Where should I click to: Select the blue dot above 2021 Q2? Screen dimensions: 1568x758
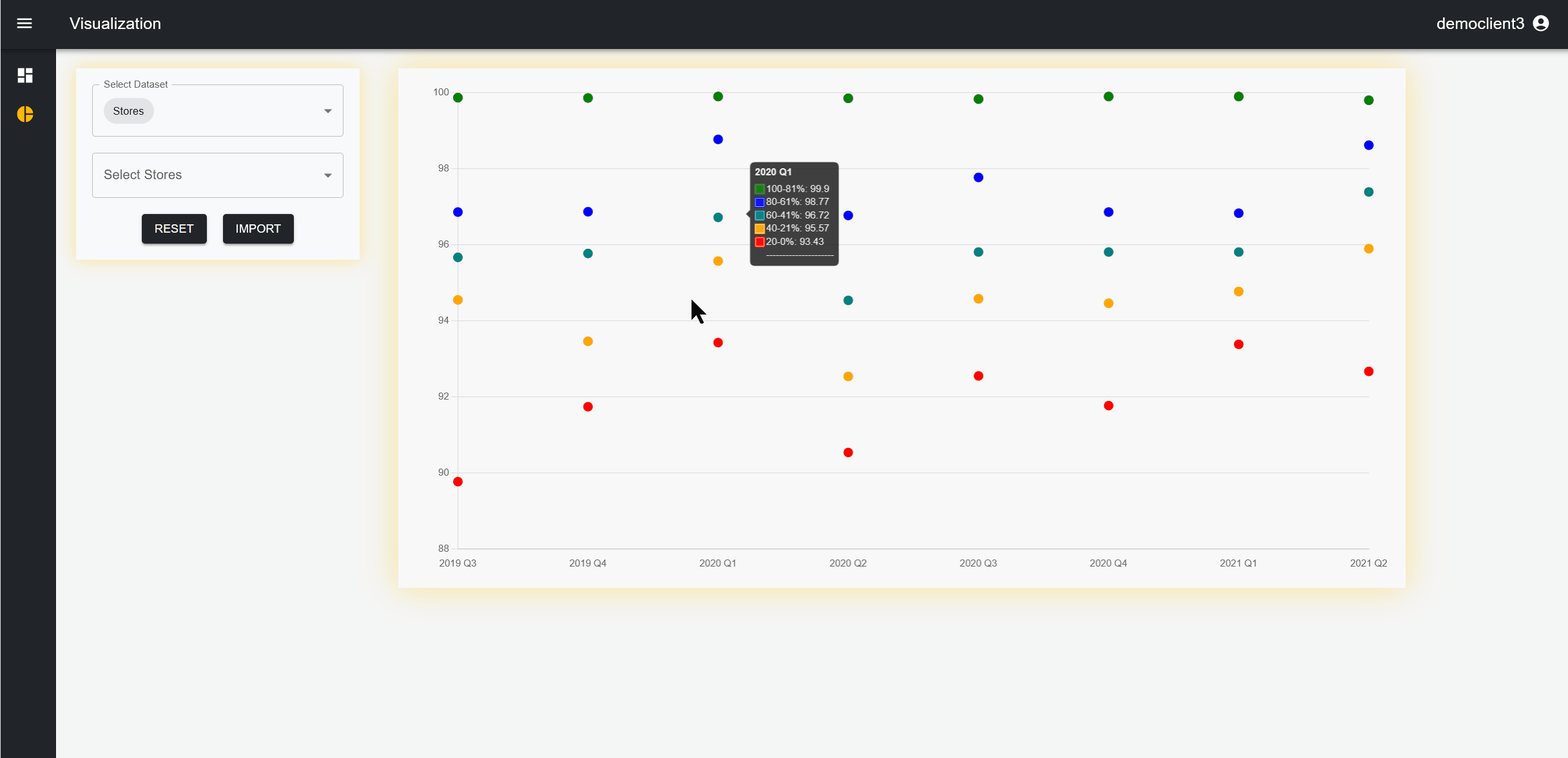click(1369, 145)
